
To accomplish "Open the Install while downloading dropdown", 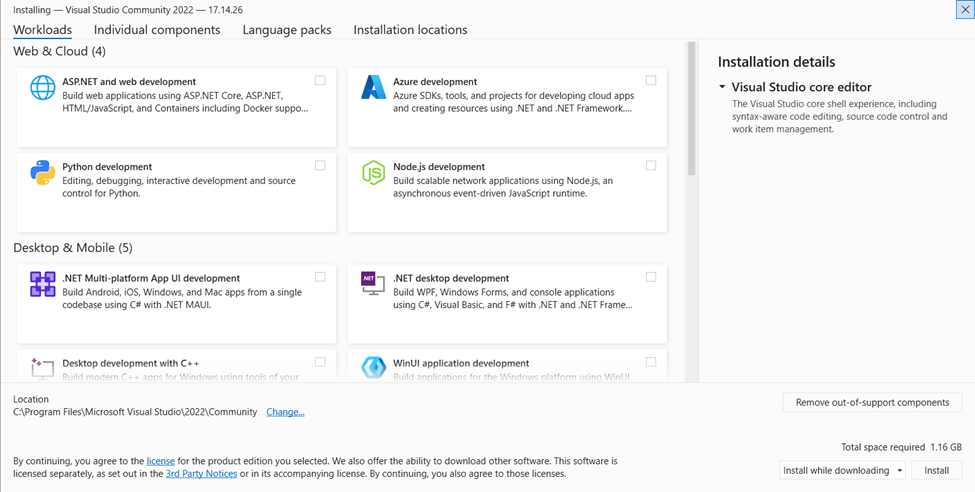I will (x=842, y=470).
